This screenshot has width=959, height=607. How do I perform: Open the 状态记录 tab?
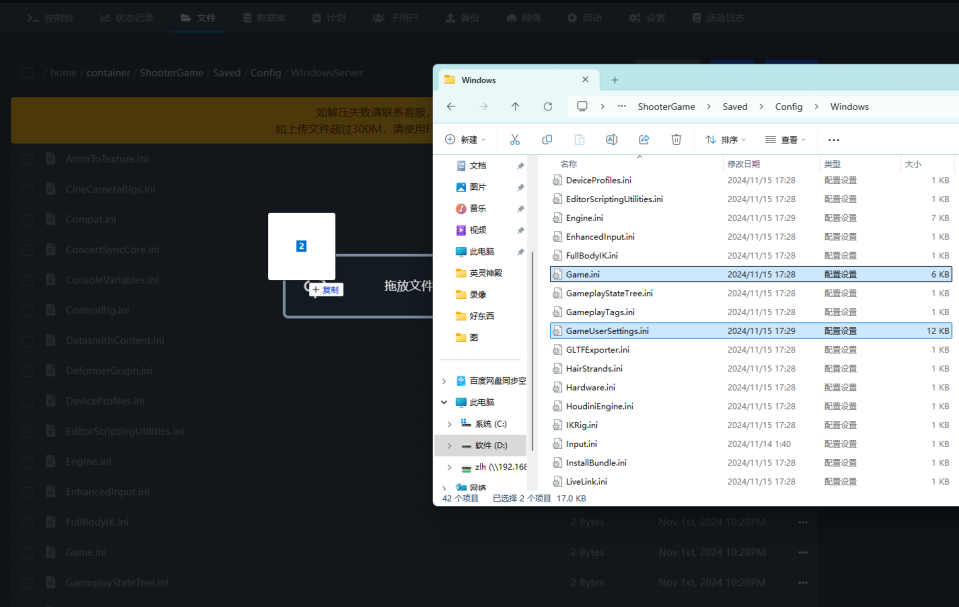127,18
